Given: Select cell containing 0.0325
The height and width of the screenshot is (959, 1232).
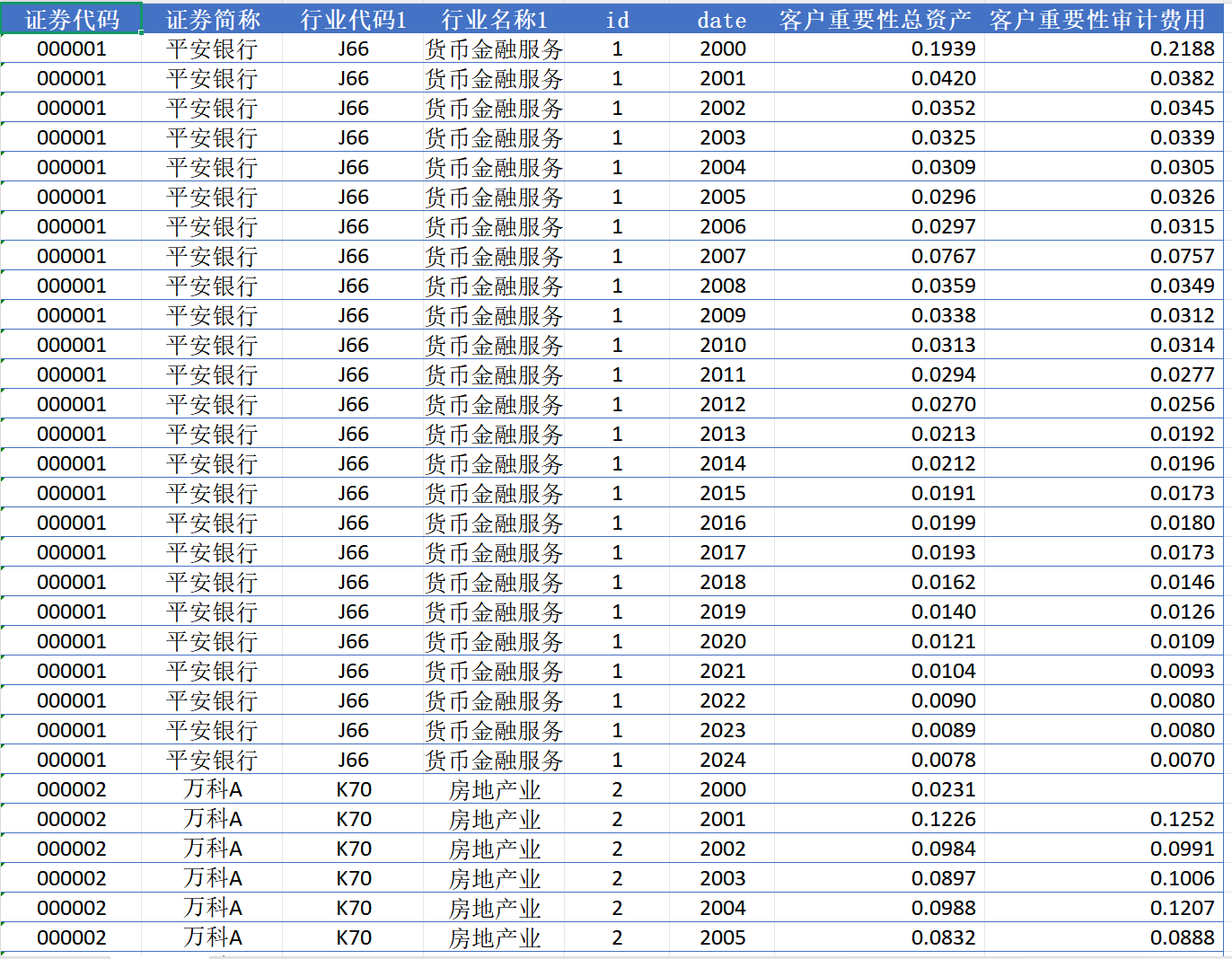Looking at the screenshot, I should (879, 137).
